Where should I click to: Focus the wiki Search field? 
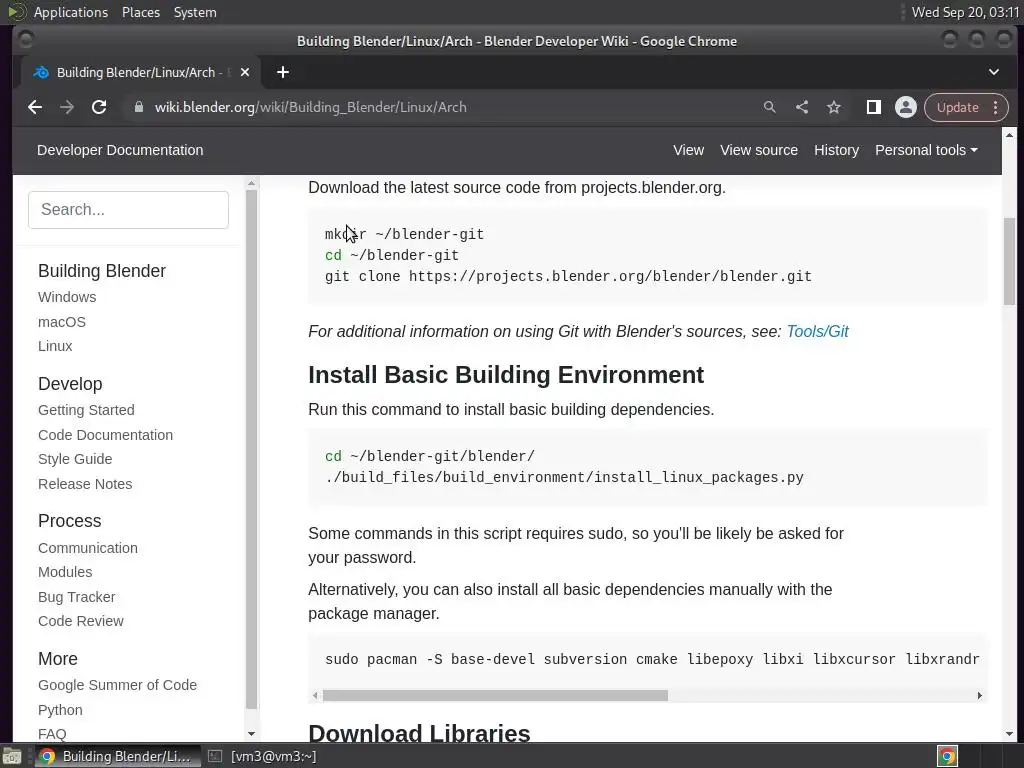pyautogui.click(x=129, y=210)
